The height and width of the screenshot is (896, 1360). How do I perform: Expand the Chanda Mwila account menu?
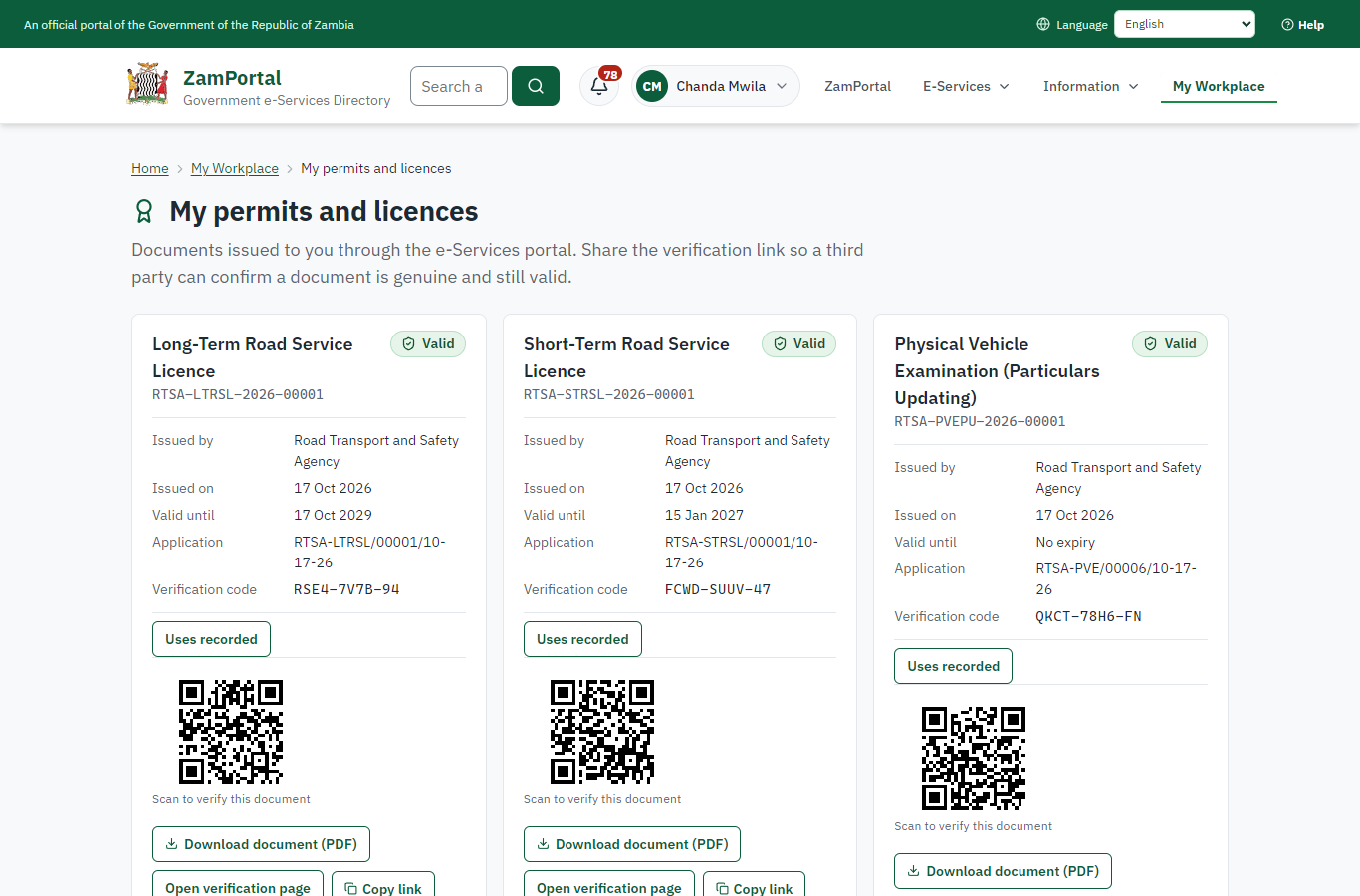716,86
